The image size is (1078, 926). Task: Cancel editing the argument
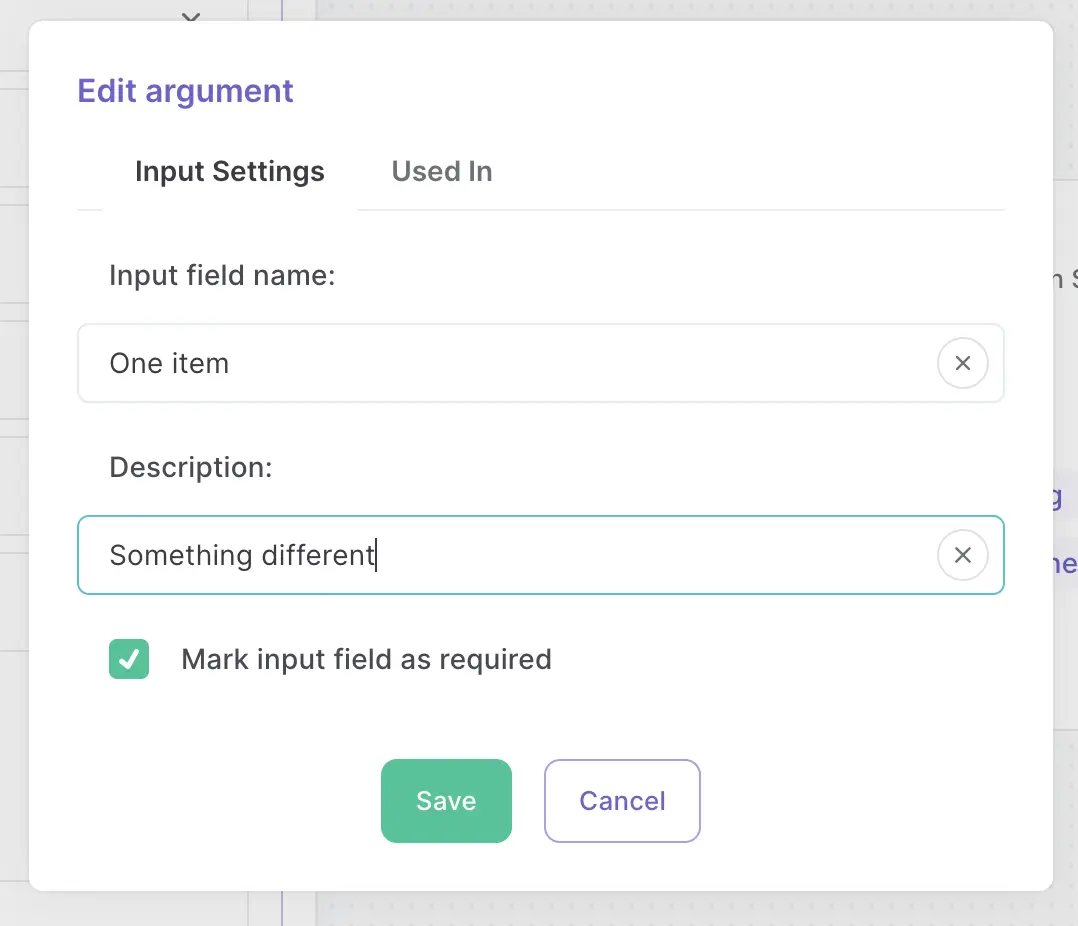tap(622, 801)
